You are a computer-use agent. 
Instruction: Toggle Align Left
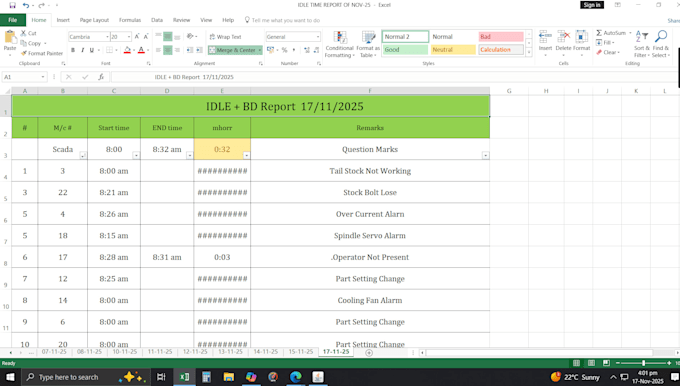tap(158, 50)
